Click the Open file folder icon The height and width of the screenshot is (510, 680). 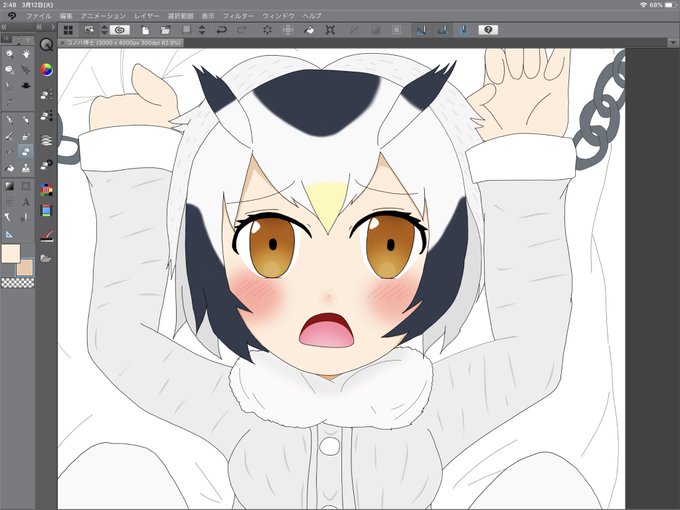tap(165, 30)
